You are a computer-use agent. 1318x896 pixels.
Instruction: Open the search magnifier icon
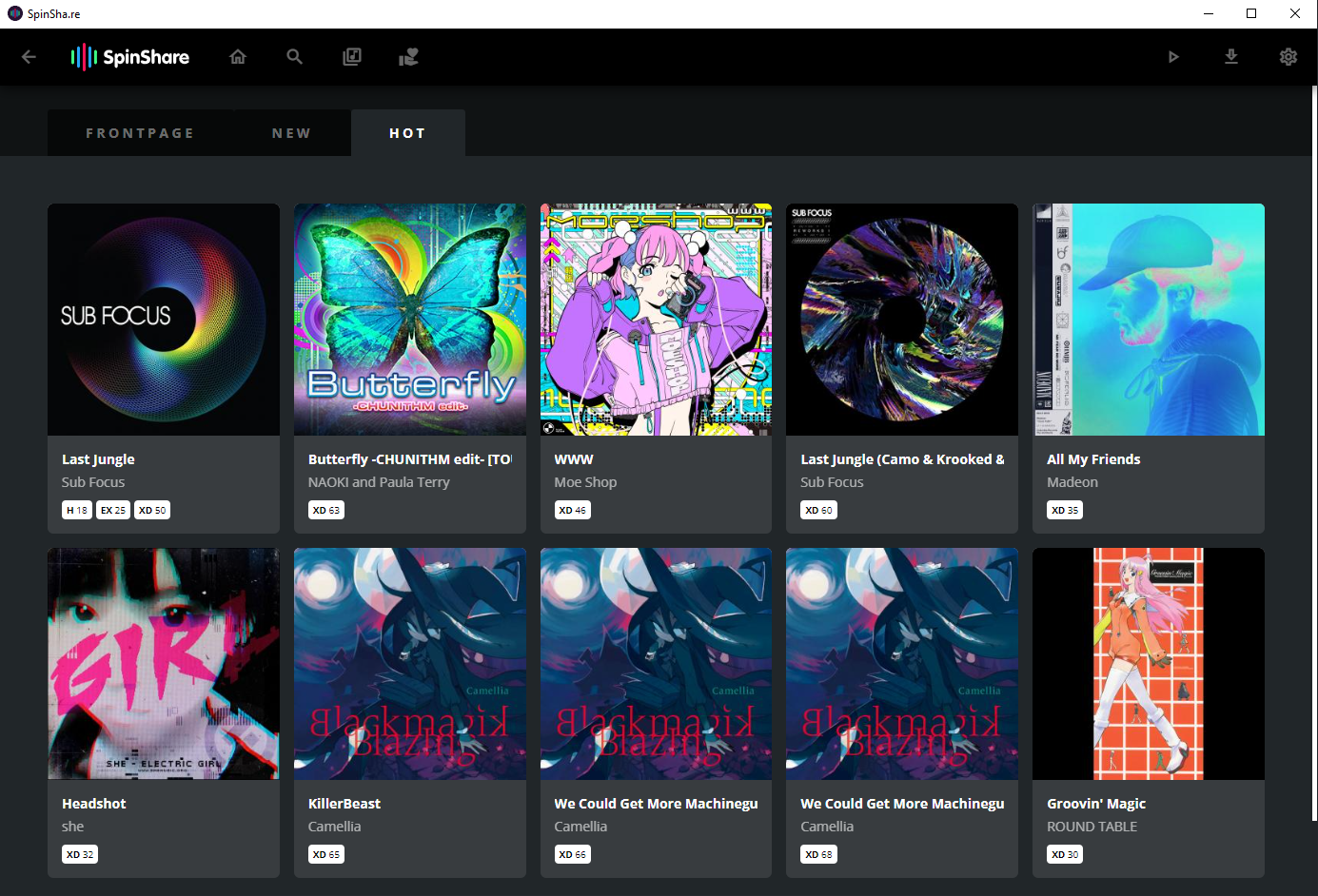click(295, 57)
